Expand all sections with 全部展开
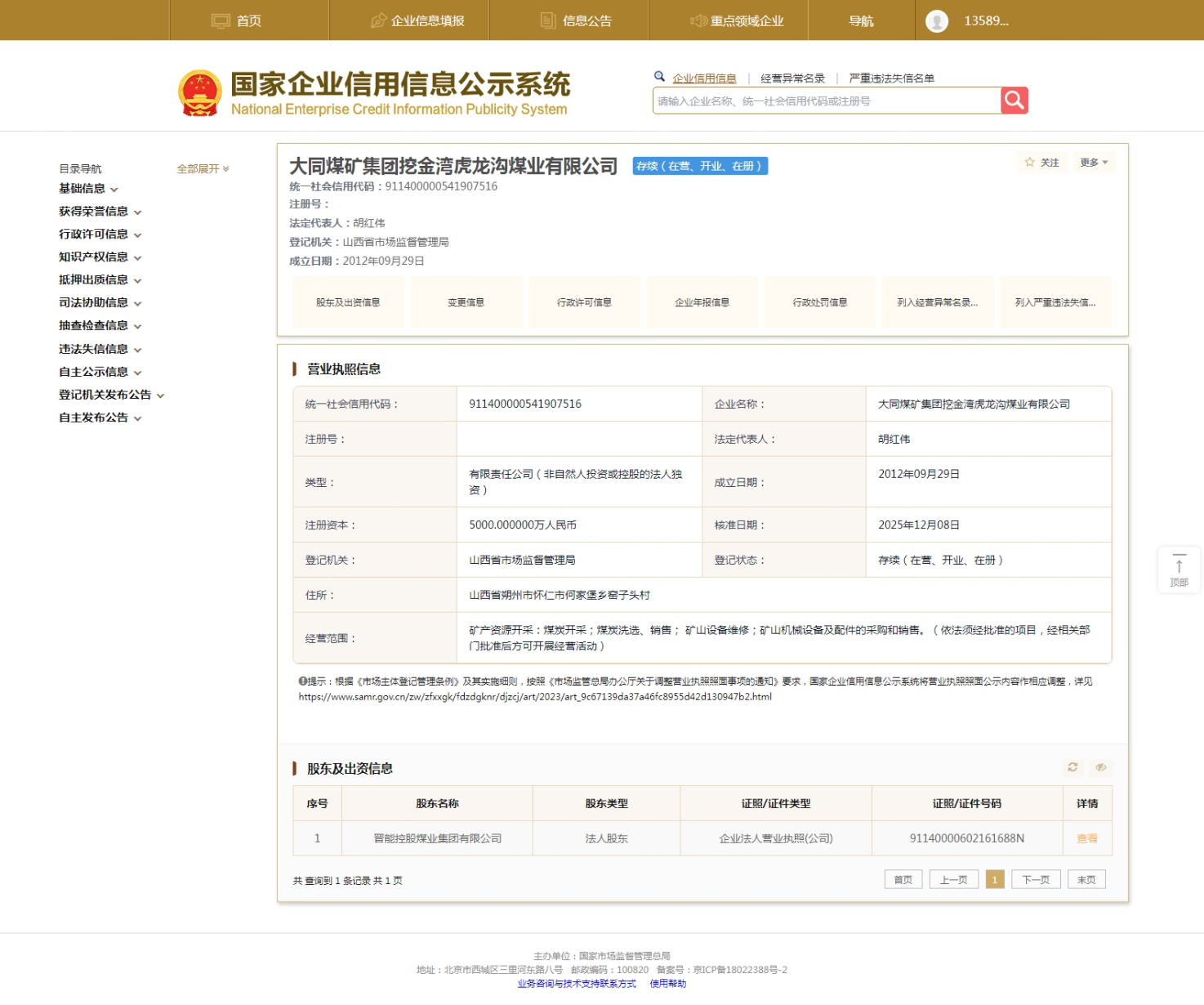The image size is (1204, 1005). point(203,169)
